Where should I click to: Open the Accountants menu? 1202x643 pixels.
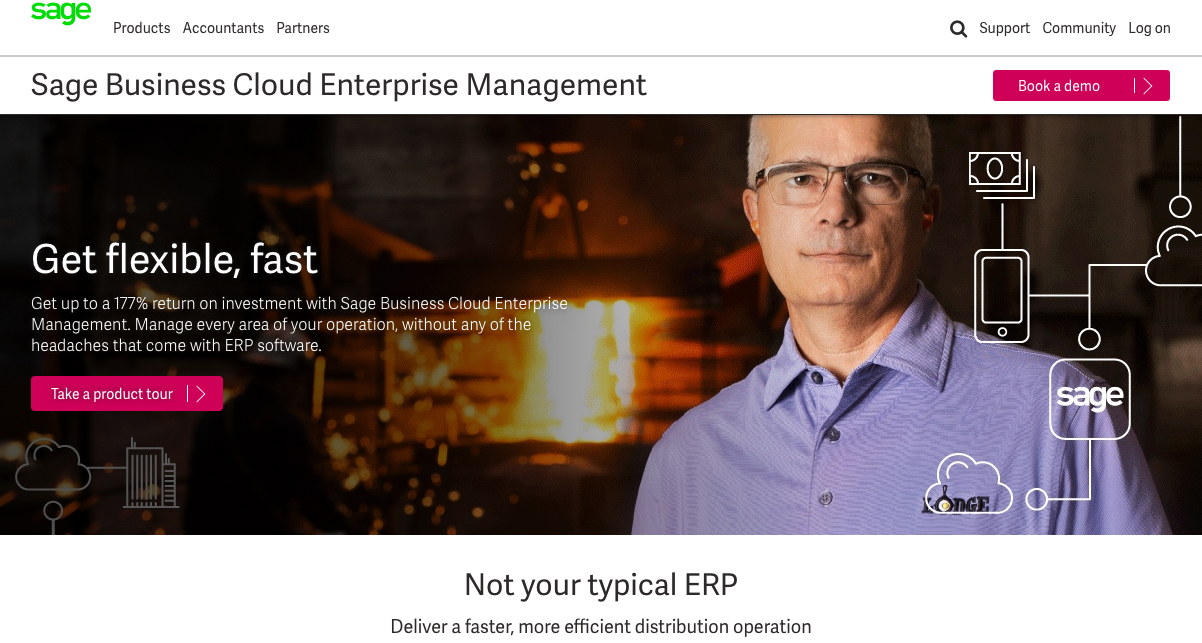pyautogui.click(x=223, y=28)
